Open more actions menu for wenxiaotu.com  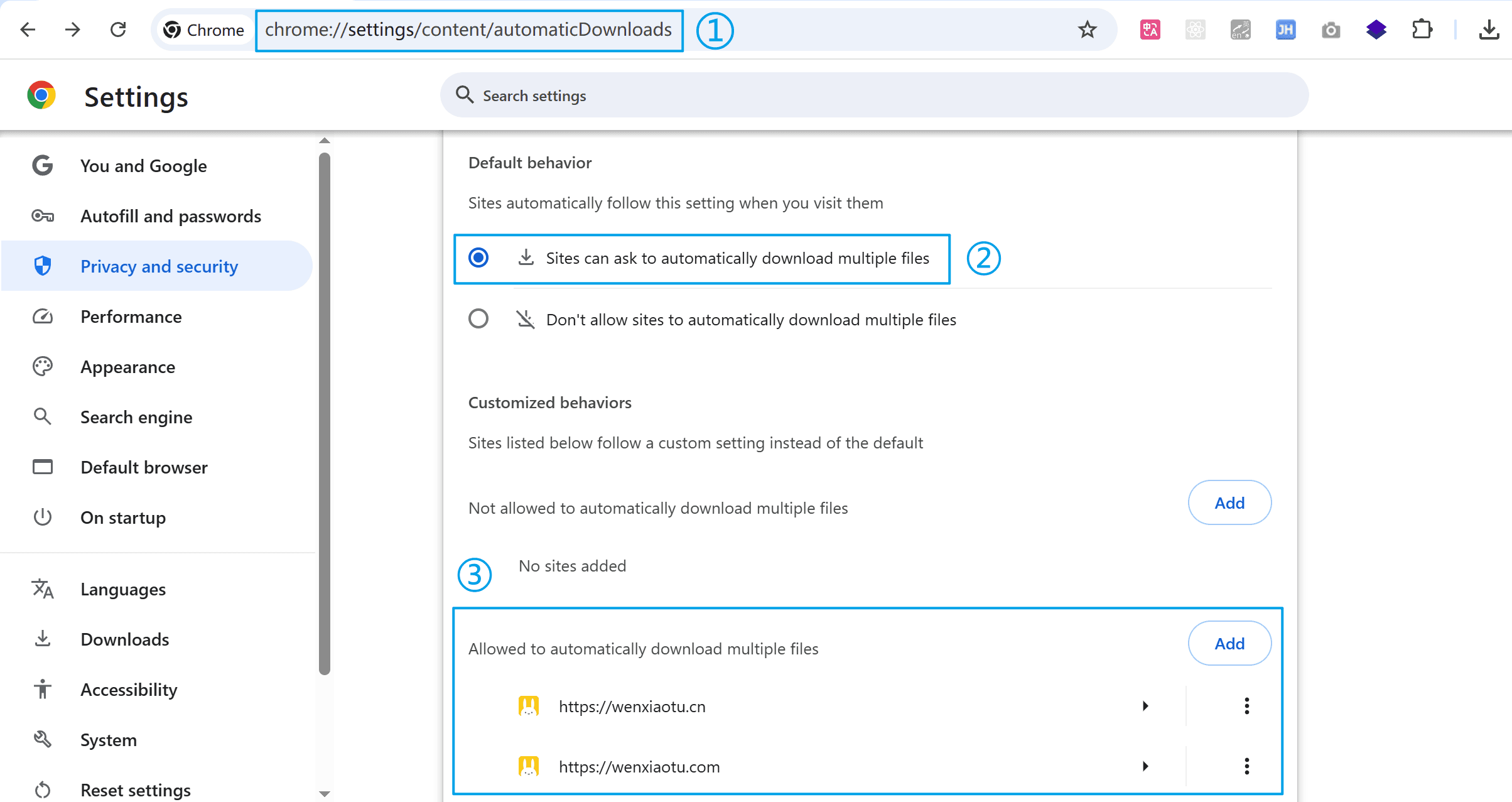pyautogui.click(x=1247, y=766)
